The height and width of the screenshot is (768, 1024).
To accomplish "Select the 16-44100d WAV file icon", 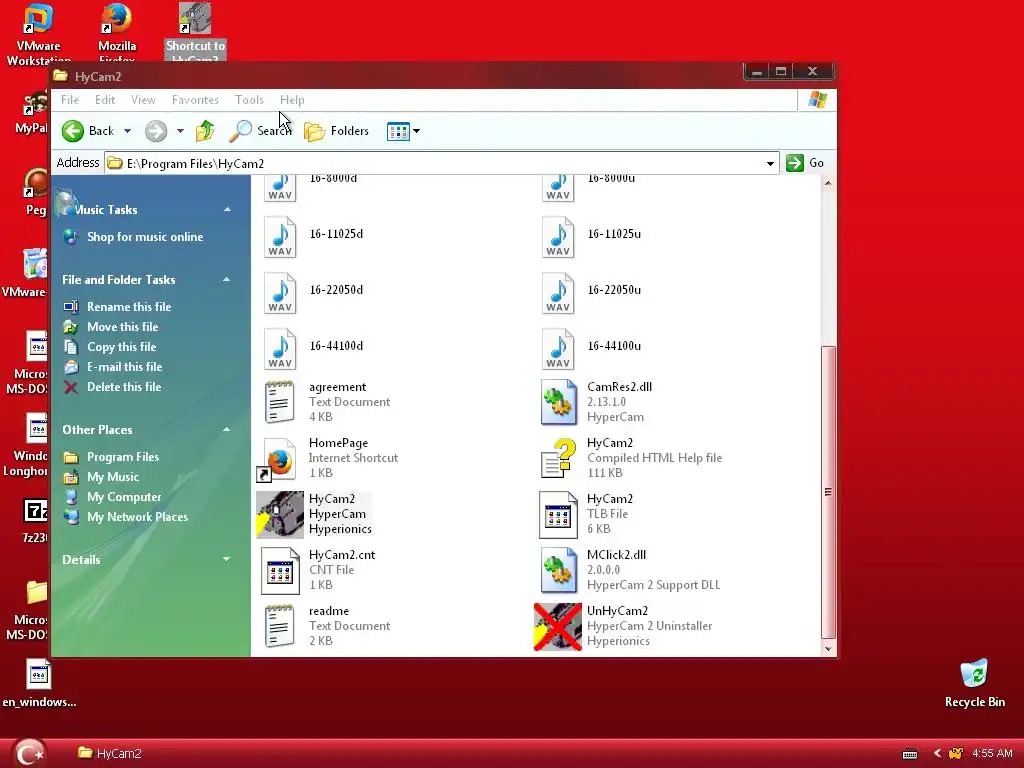I will [x=280, y=349].
